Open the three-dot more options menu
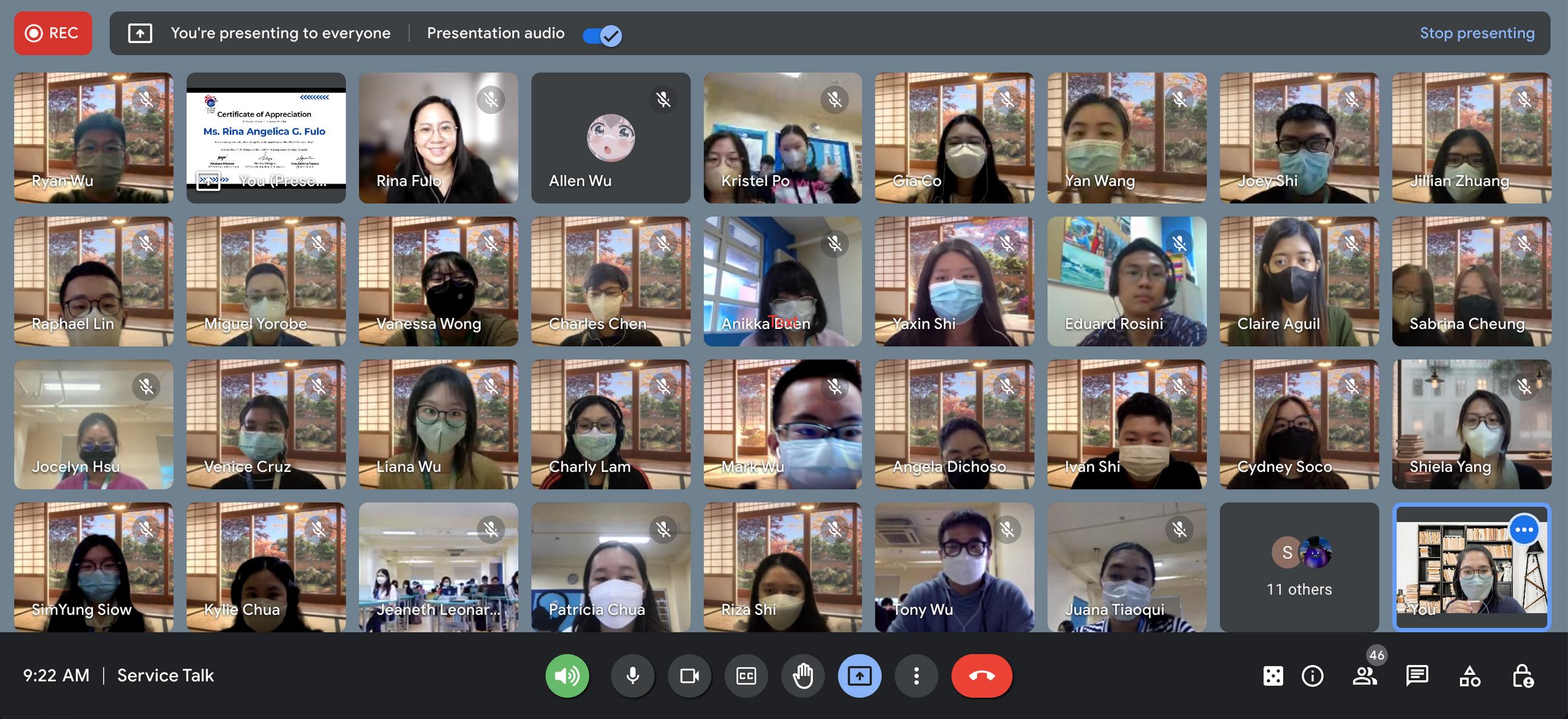Screen dimensions: 1568x719 pos(916,675)
